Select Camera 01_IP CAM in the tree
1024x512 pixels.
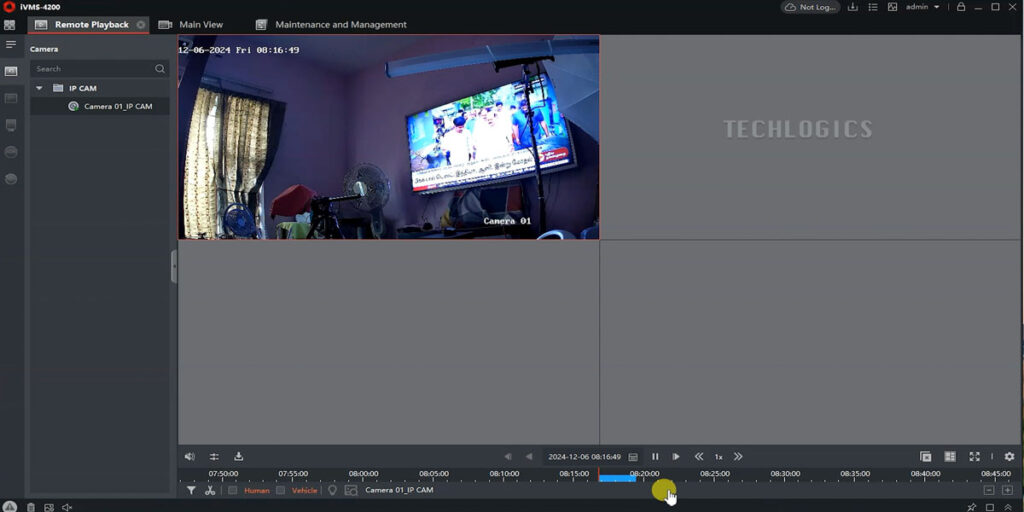(x=117, y=106)
